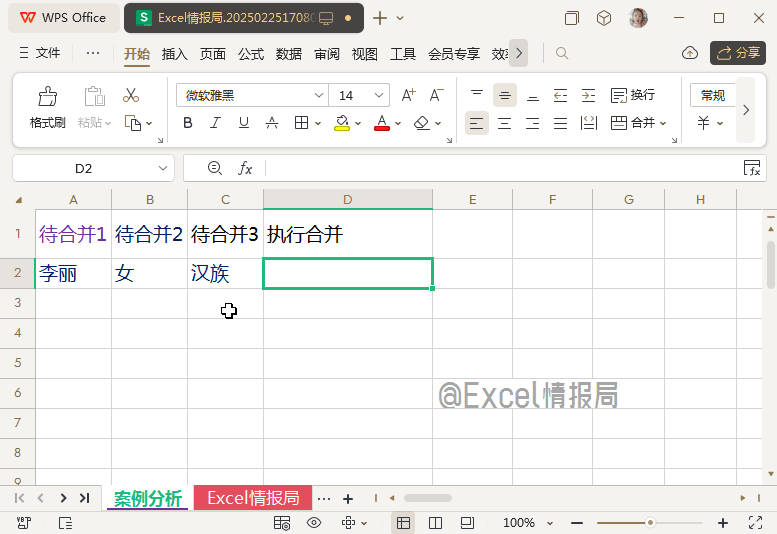
Task: Open the Name Box dropdown arrow
Action: [163, 168]
